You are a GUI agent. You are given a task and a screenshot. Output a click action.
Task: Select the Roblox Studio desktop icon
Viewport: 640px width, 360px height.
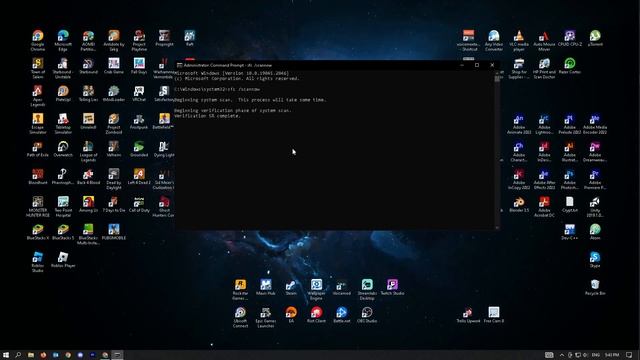click(38, 261)
